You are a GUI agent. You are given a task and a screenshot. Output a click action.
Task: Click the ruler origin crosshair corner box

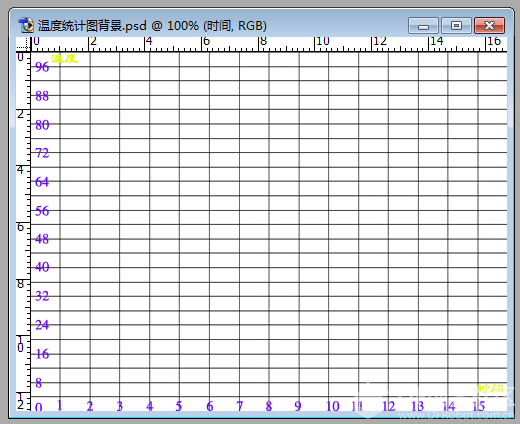click(x=23, y=44)
